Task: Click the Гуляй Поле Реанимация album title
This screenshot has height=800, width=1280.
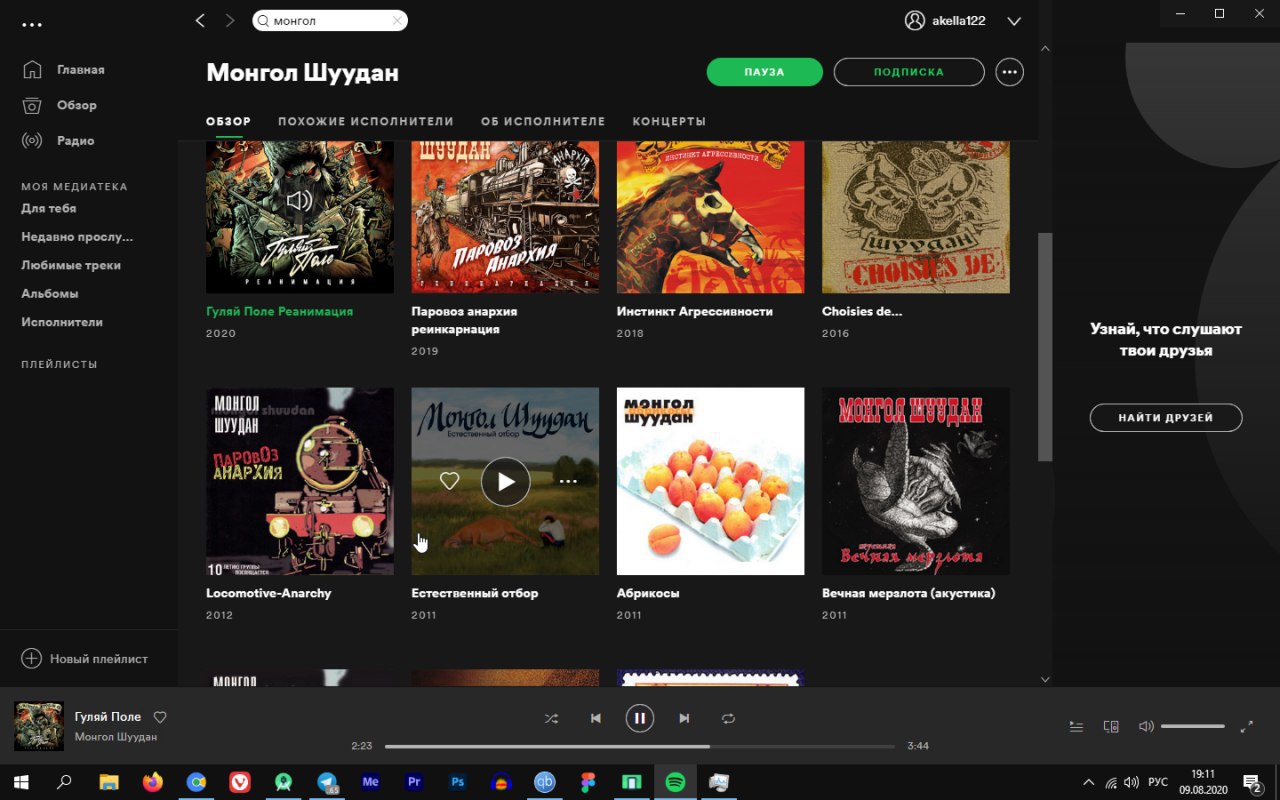Action: click(x=279, y=311)
